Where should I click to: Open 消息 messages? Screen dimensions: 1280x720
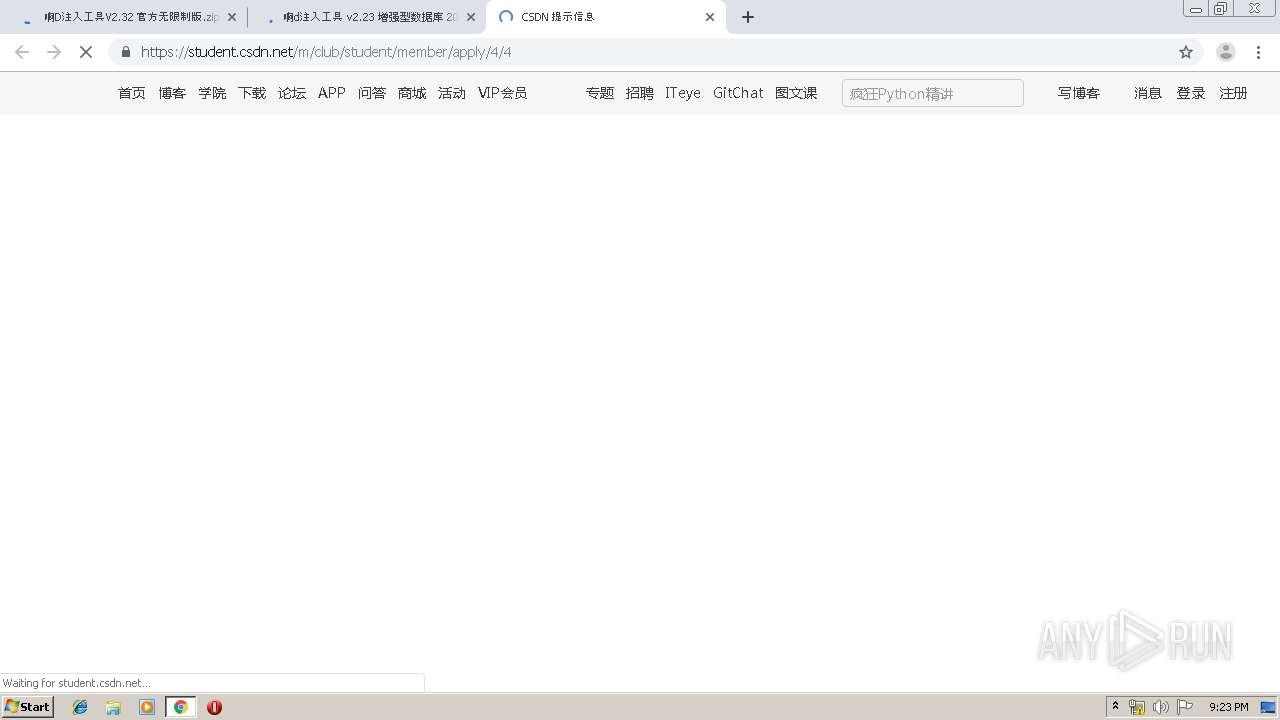[x=1148, y=93]
